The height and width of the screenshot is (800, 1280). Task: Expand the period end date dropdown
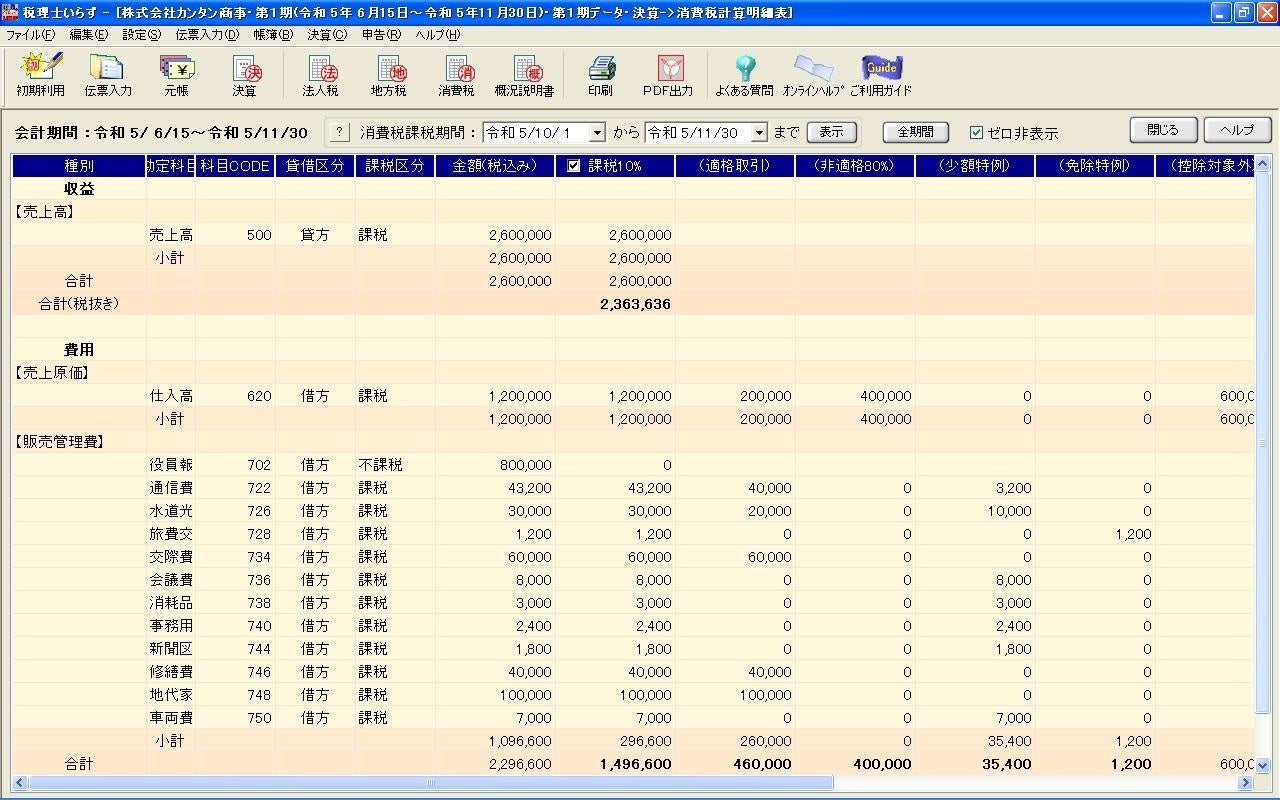759,133
